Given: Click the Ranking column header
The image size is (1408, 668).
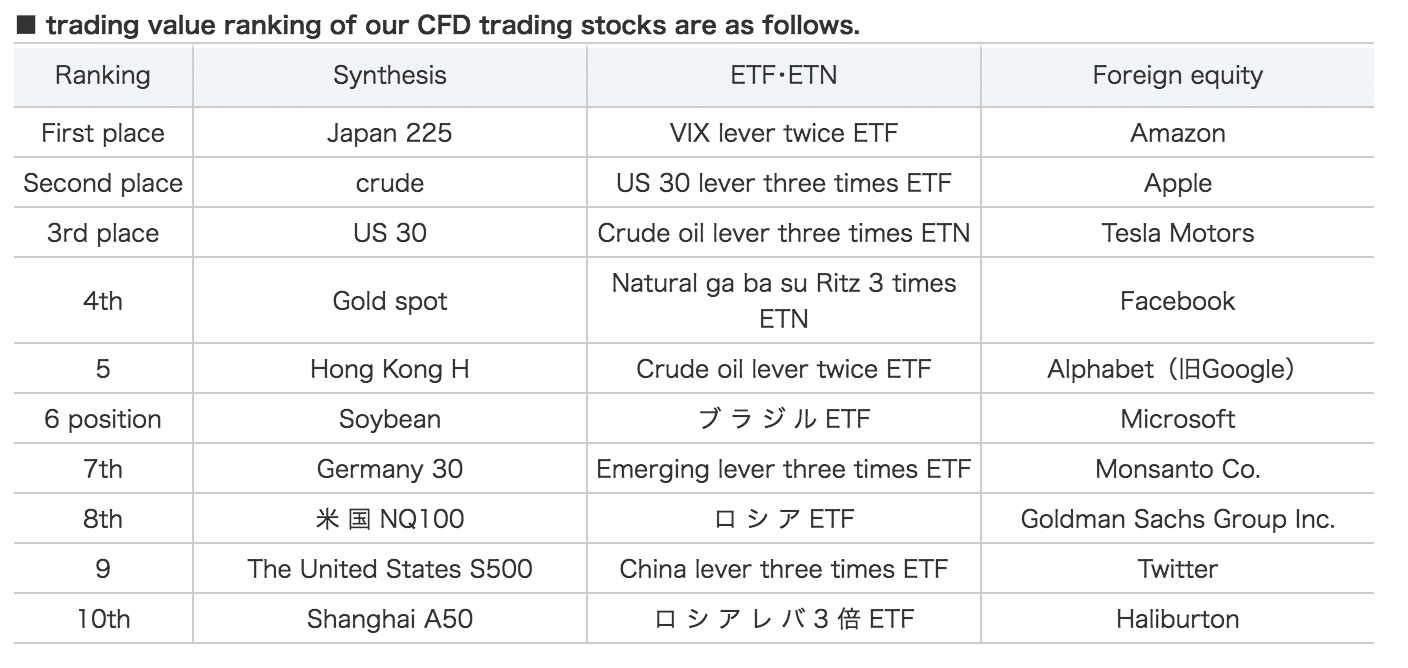Looking at the screenshot, I should pos(102,75).
